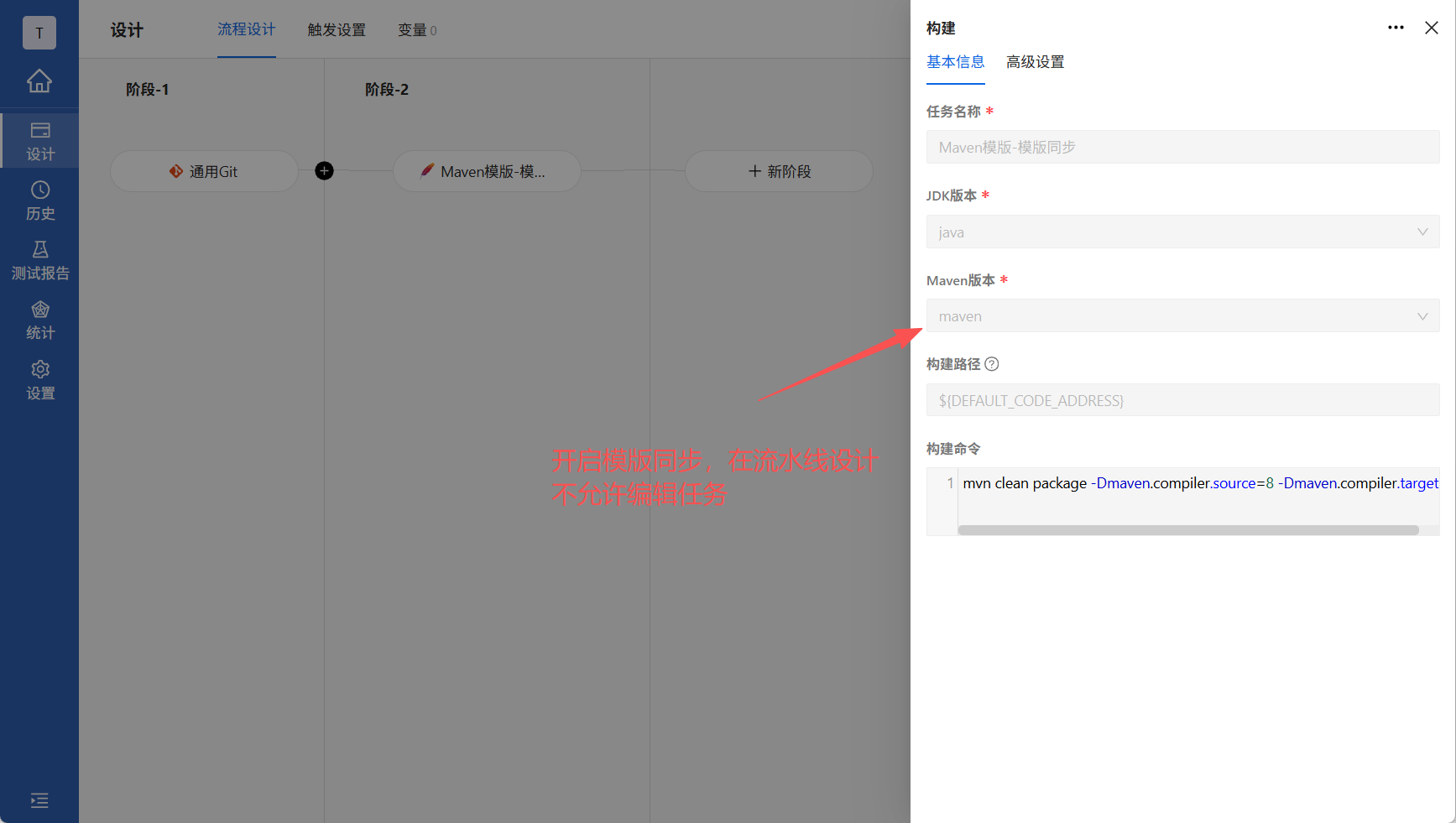Go to the home icon
The height and width of the screenshot is (823, 1456).
pyautogui.click(x=39, y=81)
